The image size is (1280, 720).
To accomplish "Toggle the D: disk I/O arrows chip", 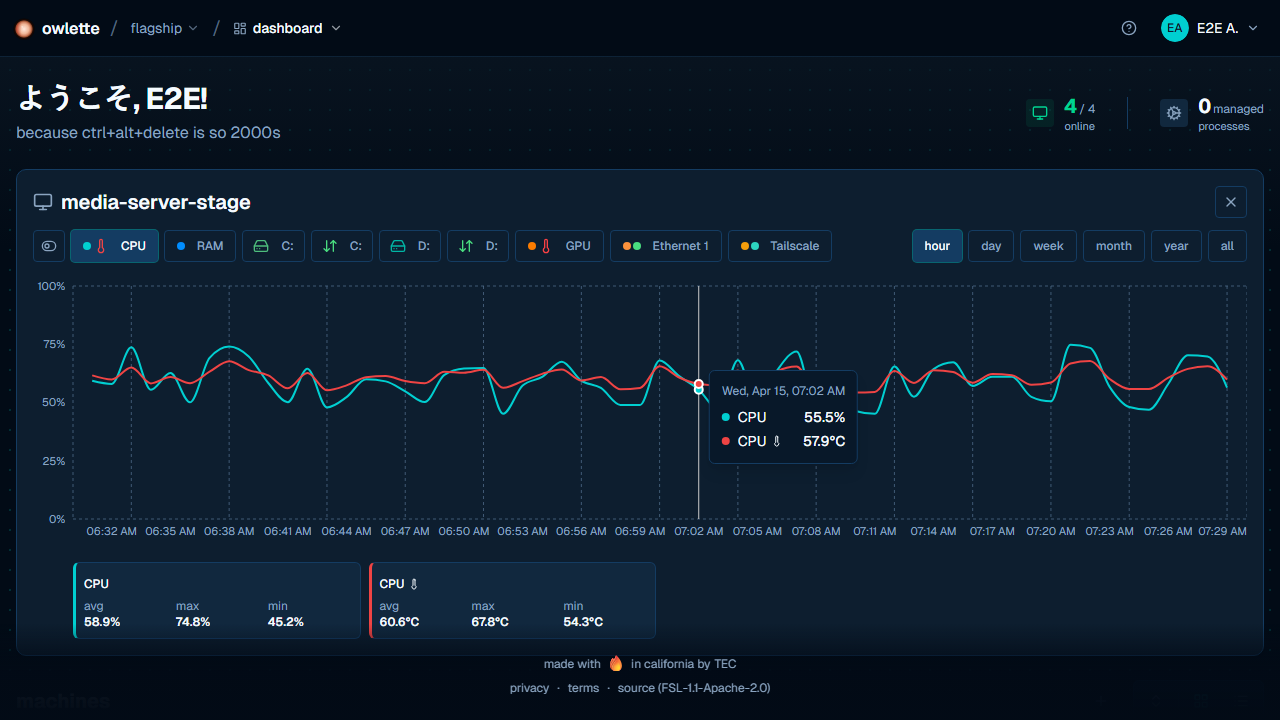I will [478, 246].
